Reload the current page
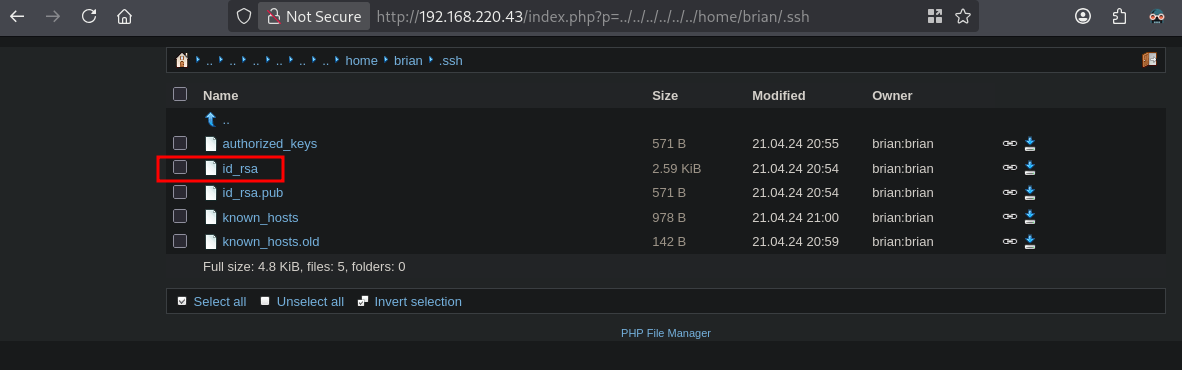The image size is (1182, 370). pyautogui.click(x=89, y=16)
